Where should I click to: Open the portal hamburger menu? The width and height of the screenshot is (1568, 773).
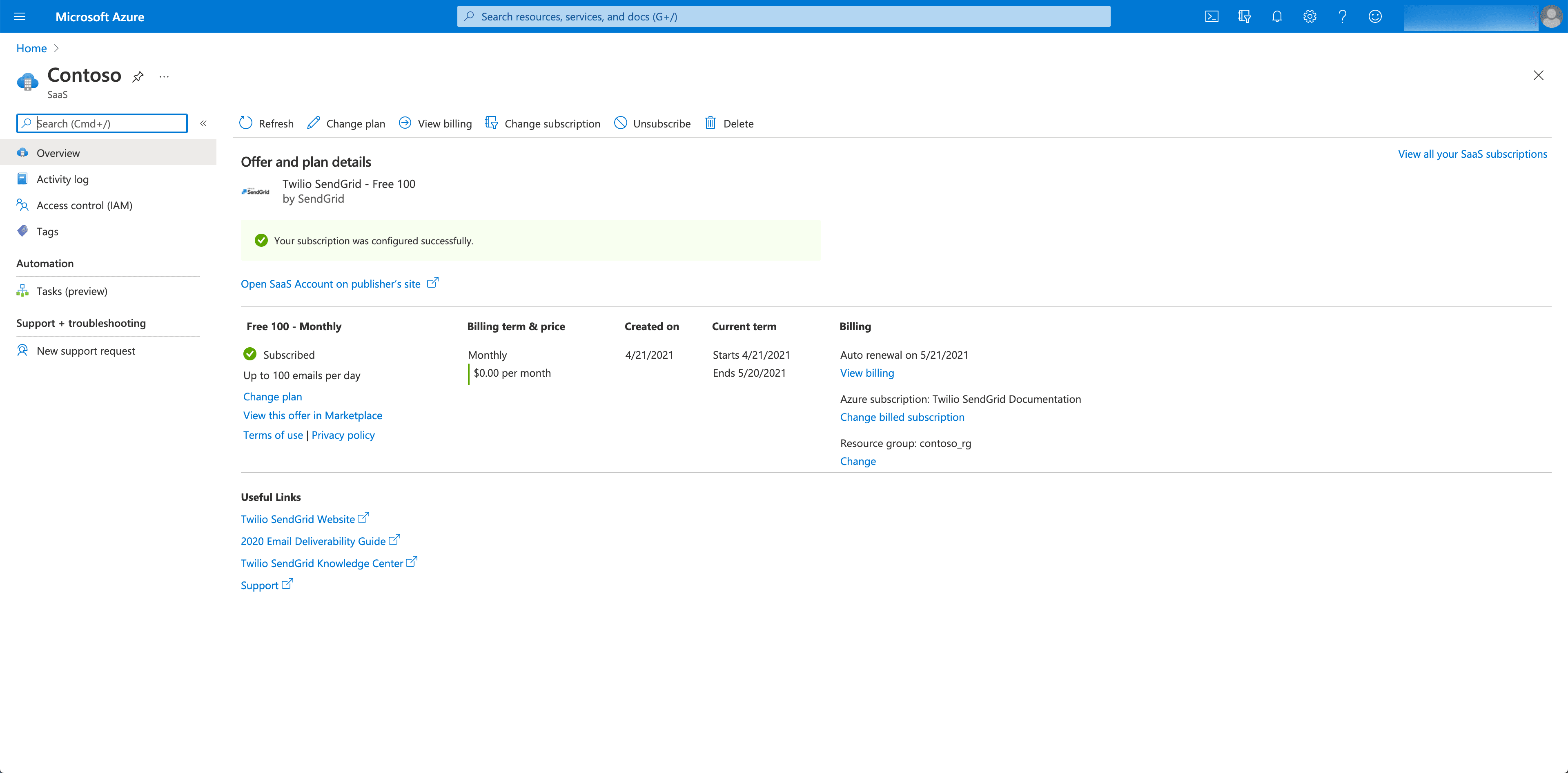click(x=20, y=16)
